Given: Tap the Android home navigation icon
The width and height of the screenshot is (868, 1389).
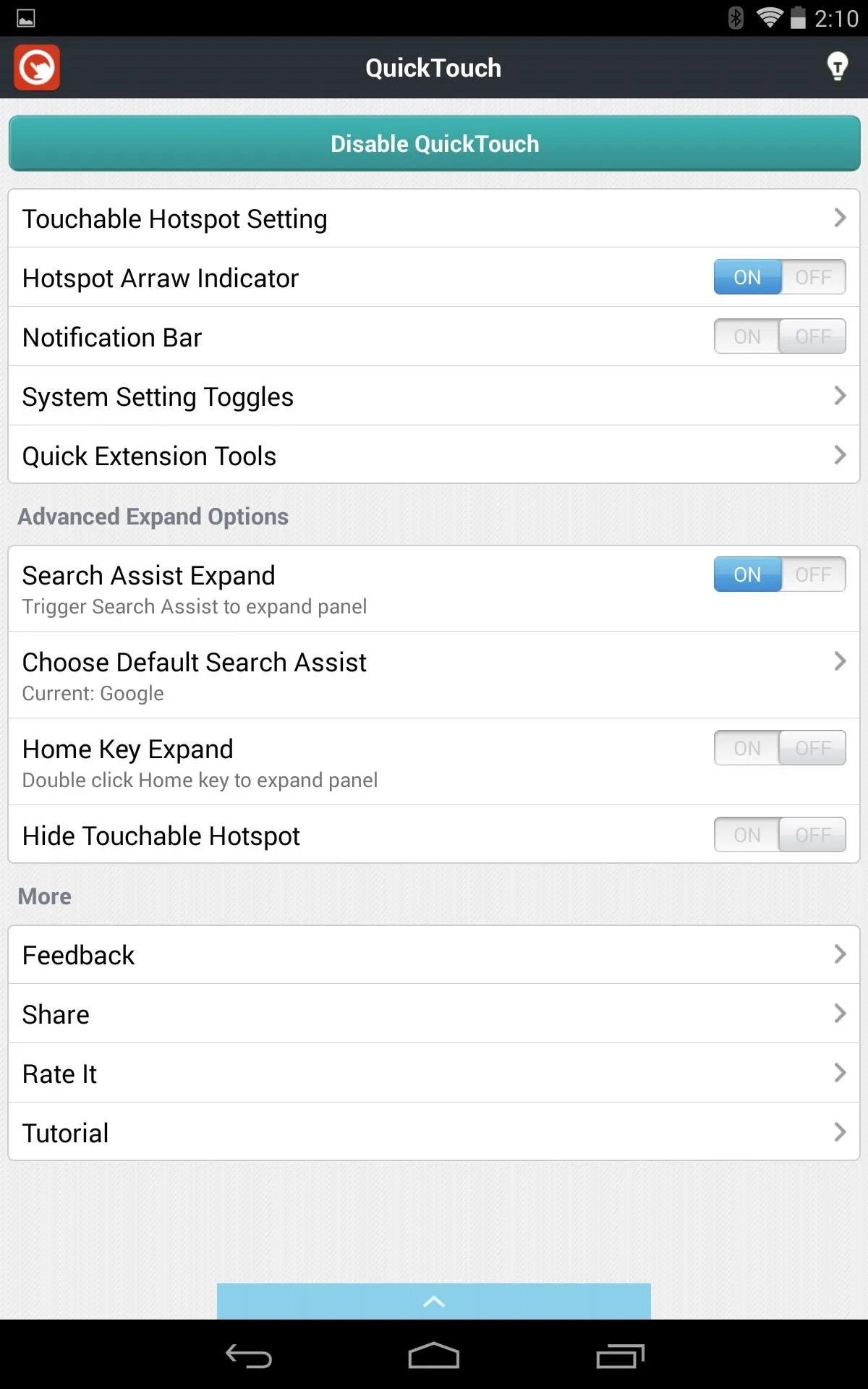Looking at the screenshot, I should point(434,1356).
